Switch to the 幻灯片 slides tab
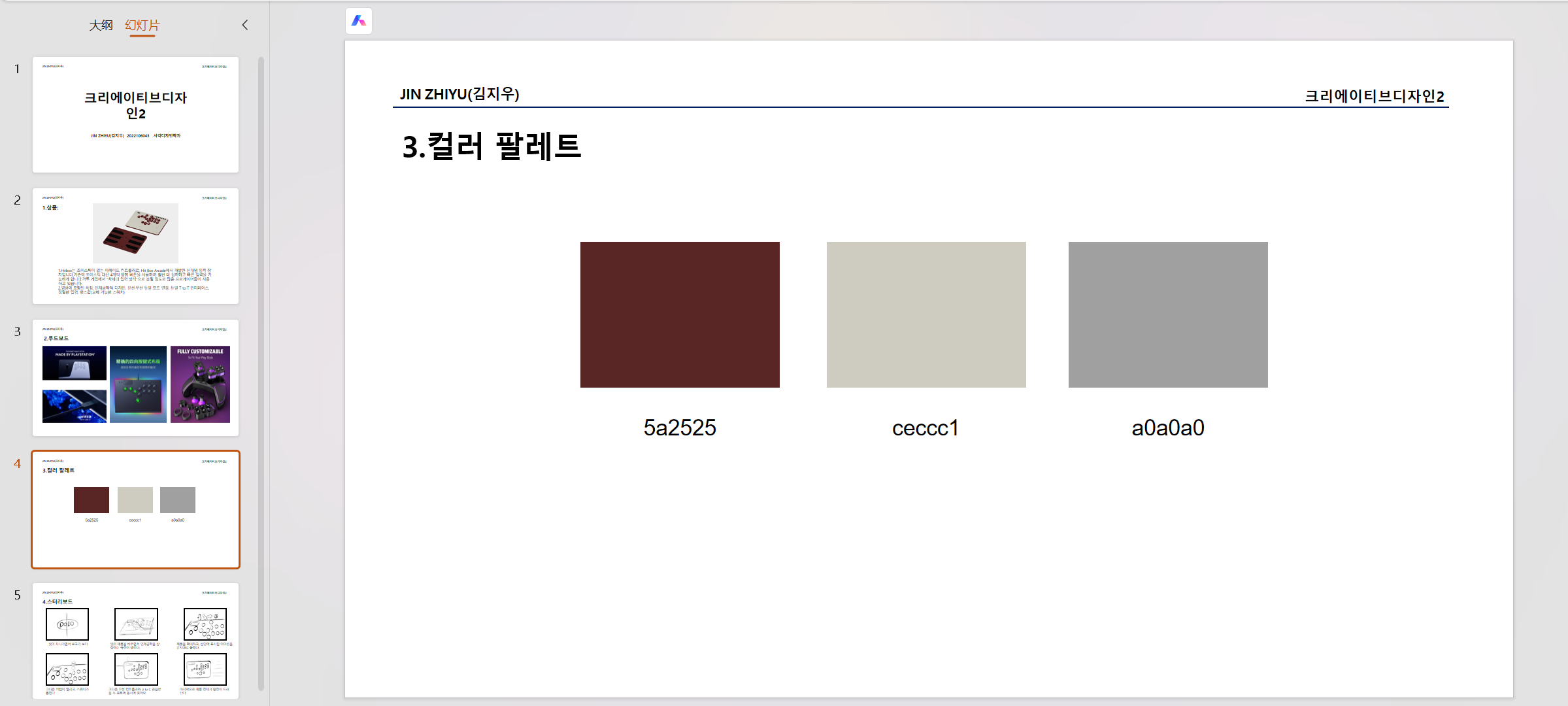The width and height of the screenshot is (1568, 706). coord(142,25)
